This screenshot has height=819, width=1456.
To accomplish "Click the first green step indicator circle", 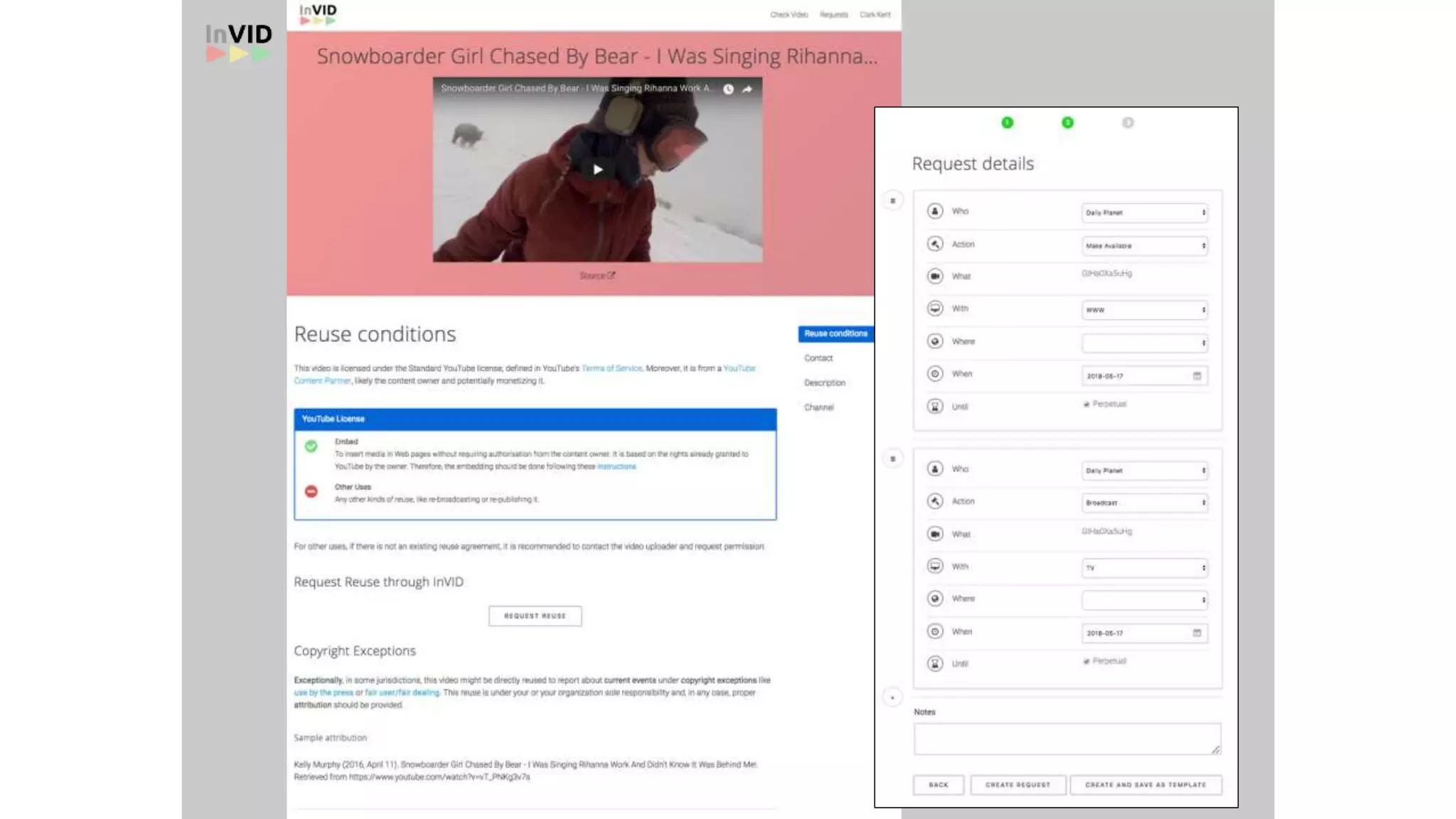I will pyautogui.click(x=1007, y=123).
